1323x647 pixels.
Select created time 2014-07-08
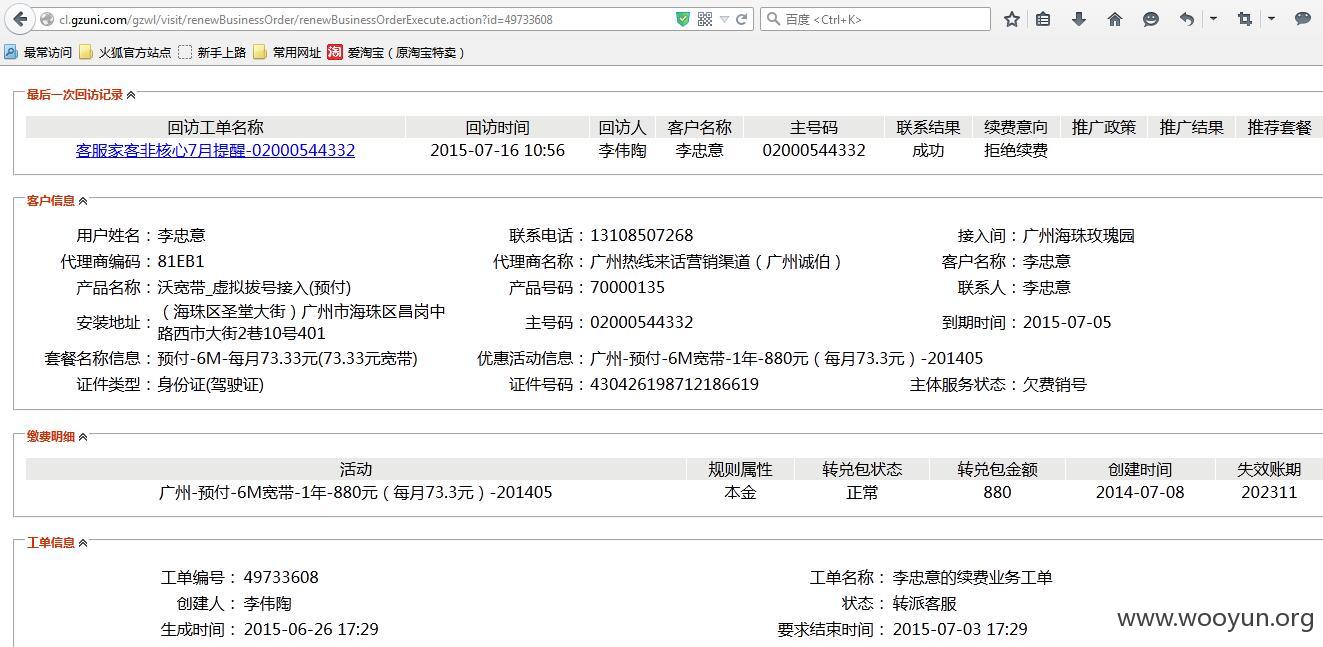[1140, 492]
